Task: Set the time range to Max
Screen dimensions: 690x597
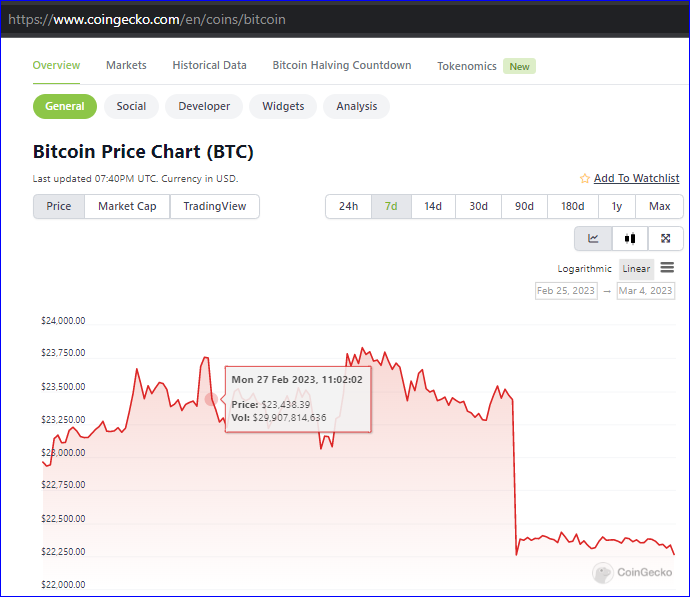Action: tap(659, 206)
